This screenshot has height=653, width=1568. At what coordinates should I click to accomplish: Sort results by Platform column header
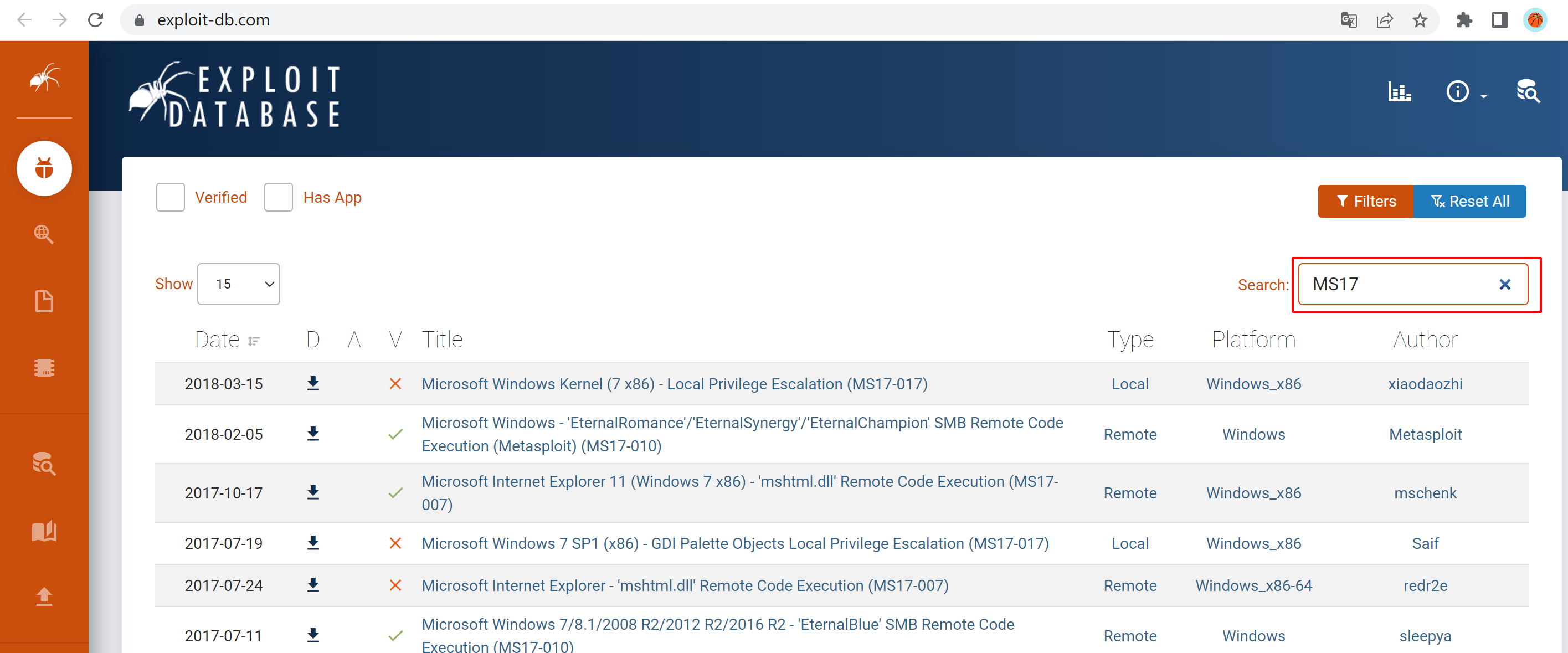click(x=1253, y=340)
